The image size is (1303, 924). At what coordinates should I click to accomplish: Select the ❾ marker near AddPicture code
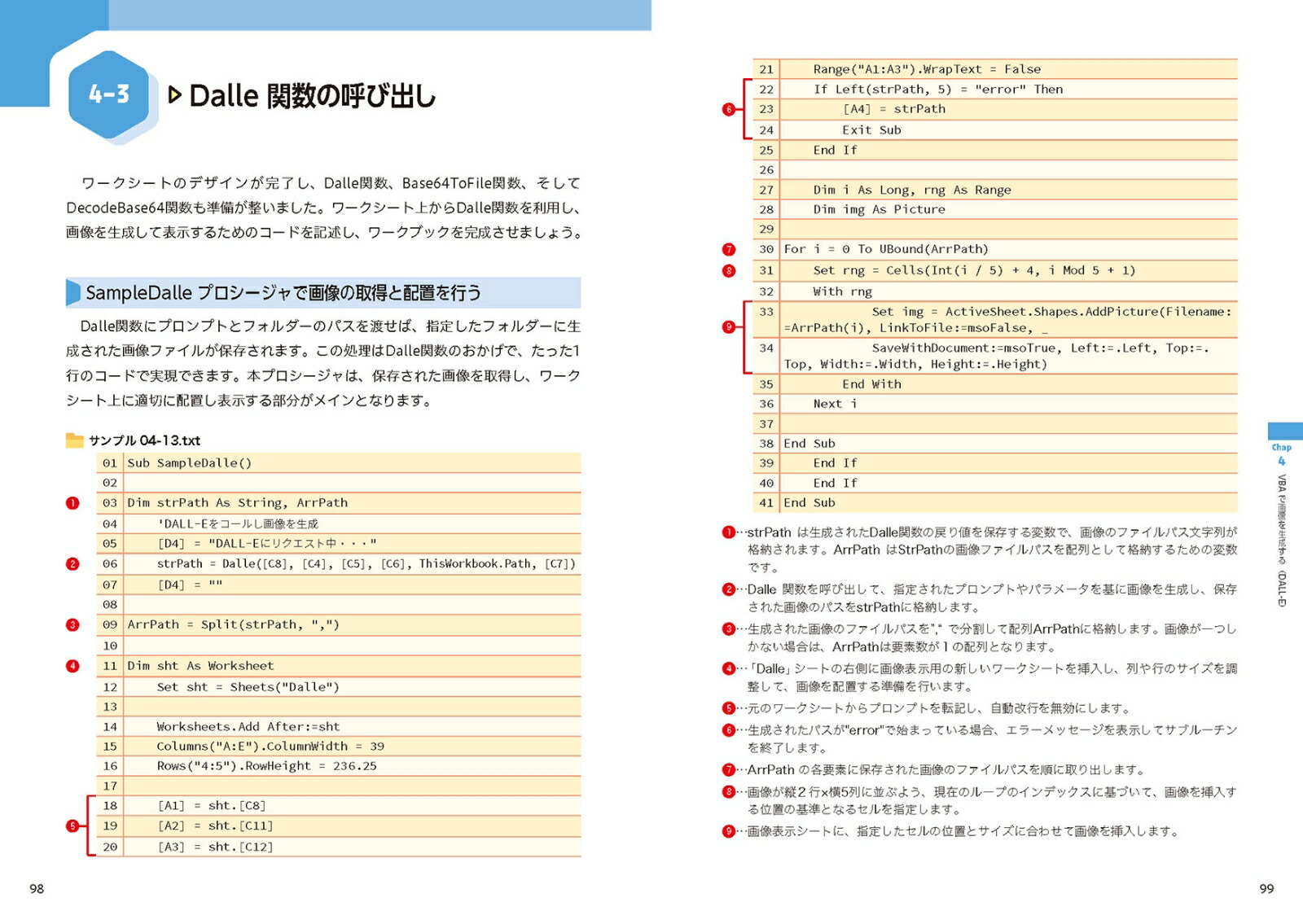[727, 326]
